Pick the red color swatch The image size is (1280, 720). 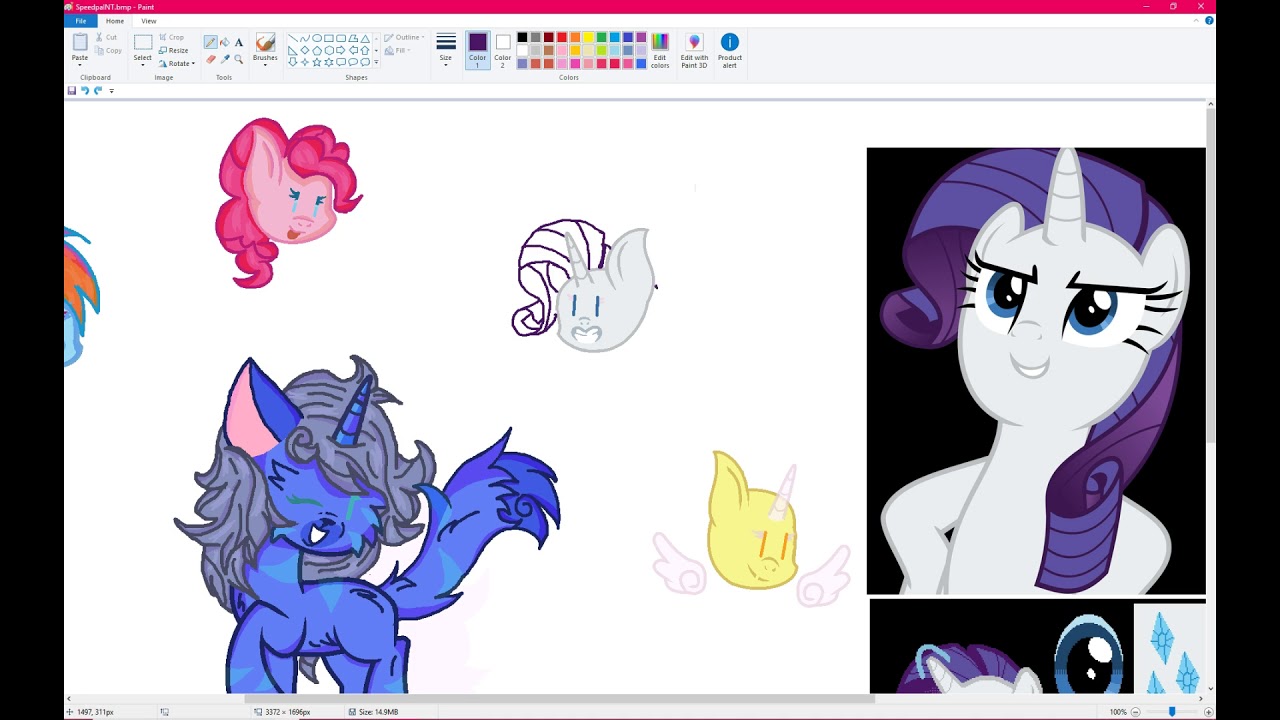tap(562, 37)
